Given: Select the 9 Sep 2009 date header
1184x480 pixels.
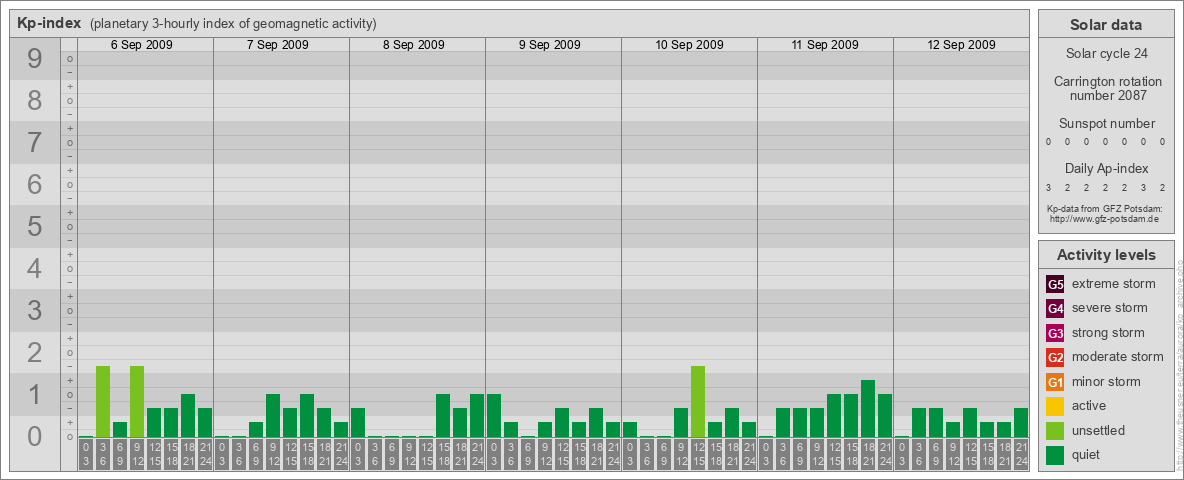Looking at the screenshot, I should (x=549, y=45).
